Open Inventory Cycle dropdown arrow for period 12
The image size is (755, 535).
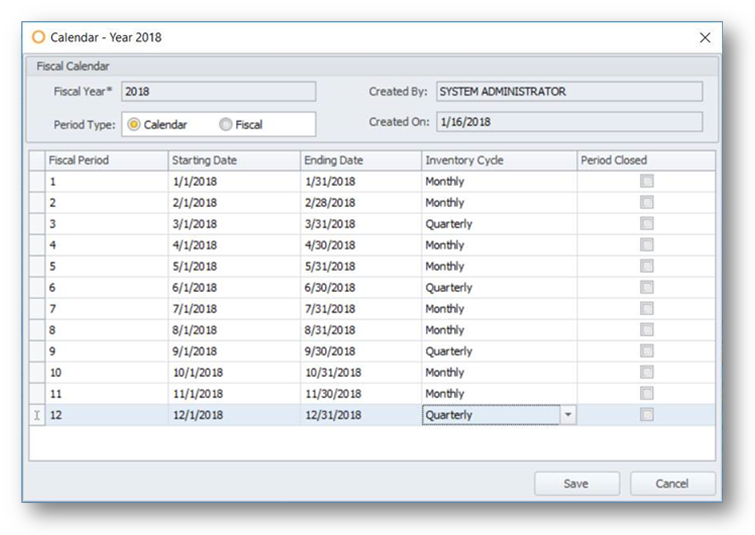[x=568, y=415]
